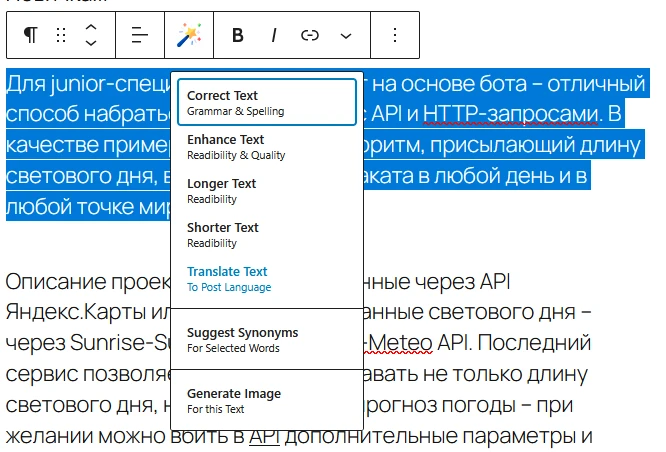This screenshot has height=452, width=666.
Task: Move block up with the up arrow
Action: click(x=91, y=28)
